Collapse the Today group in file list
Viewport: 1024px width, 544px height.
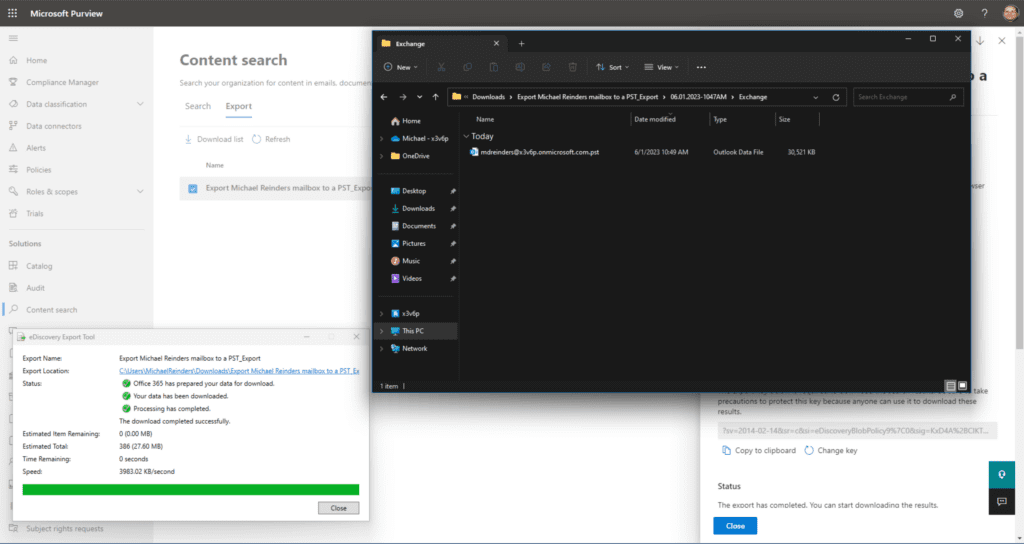pos(466,136)
